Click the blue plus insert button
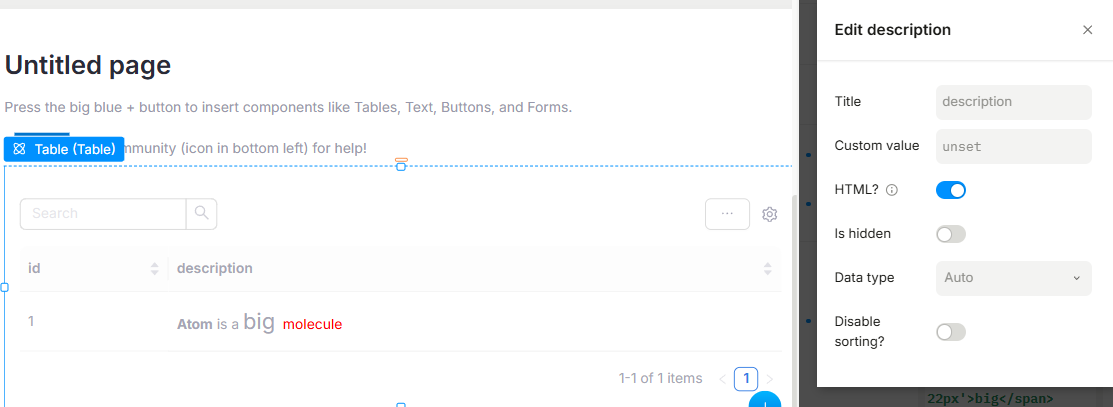The height and width of the screenshot is (407, 1113). (765, 402)
